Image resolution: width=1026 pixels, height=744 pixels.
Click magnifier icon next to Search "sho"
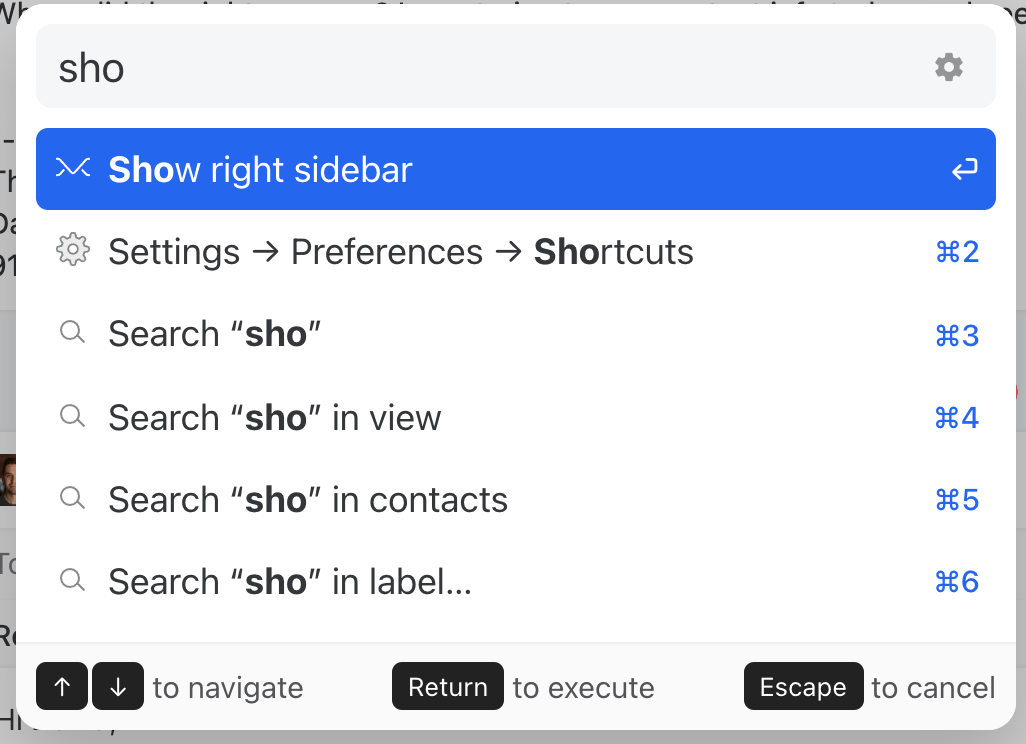pos(72,333)
